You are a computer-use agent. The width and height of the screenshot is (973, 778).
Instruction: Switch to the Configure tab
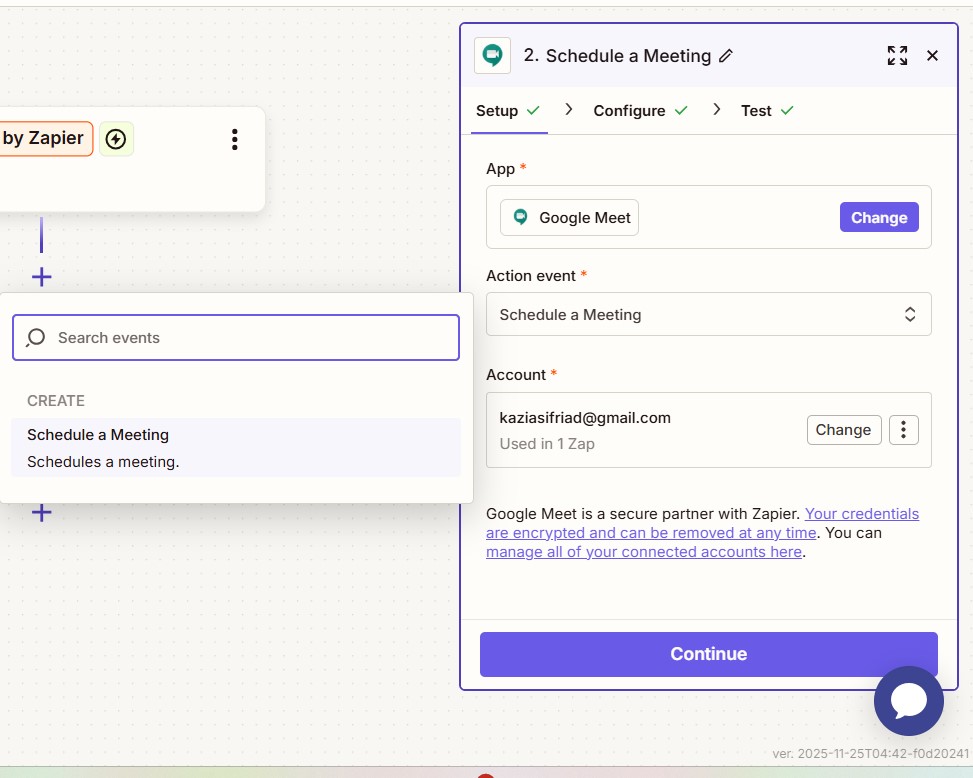tap(629, 111)
